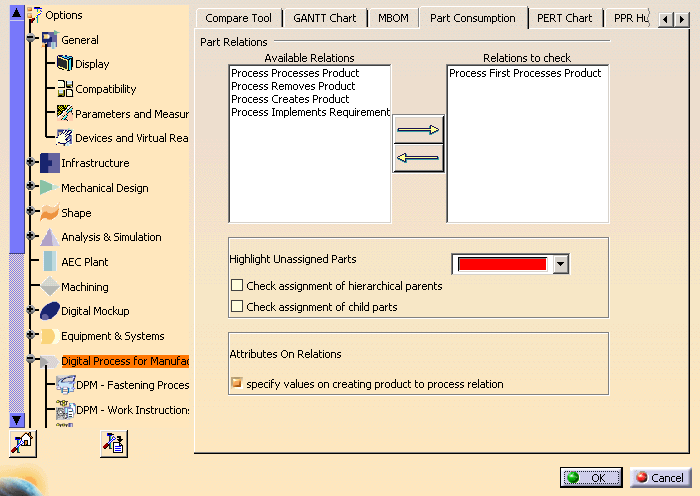Click the red unassigned parts color swatch
Image resolution: width=700 pixels, height=496 pixels.
[501, 264]
